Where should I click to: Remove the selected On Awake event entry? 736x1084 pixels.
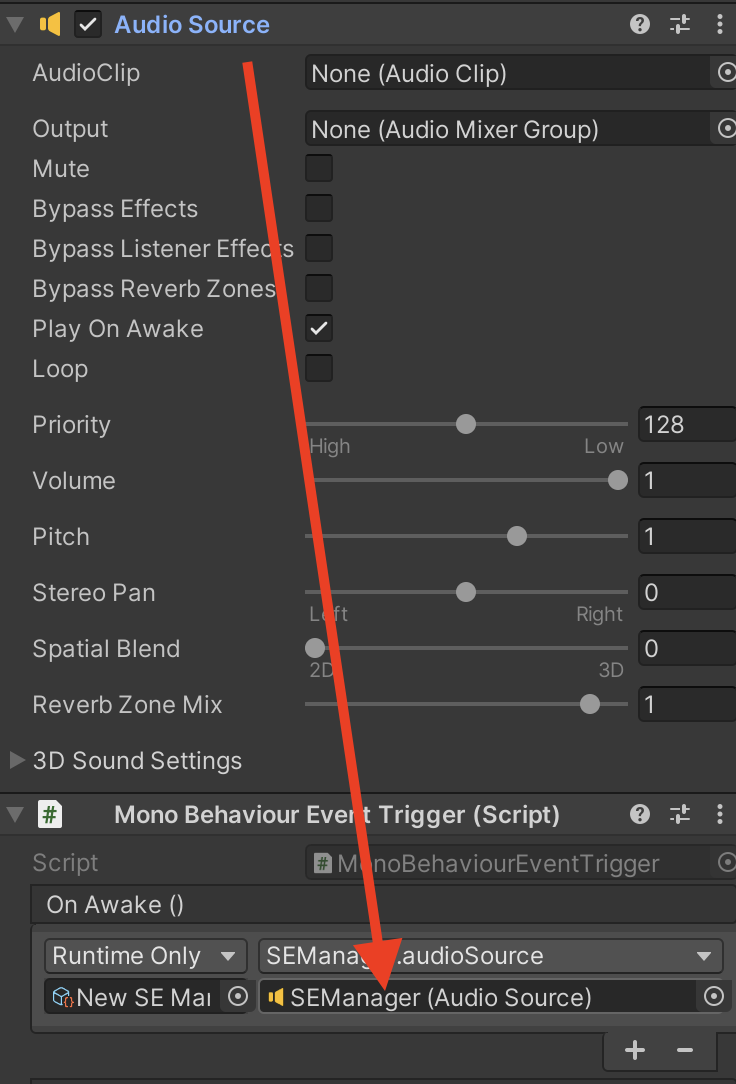click(x=687, y=1051)
